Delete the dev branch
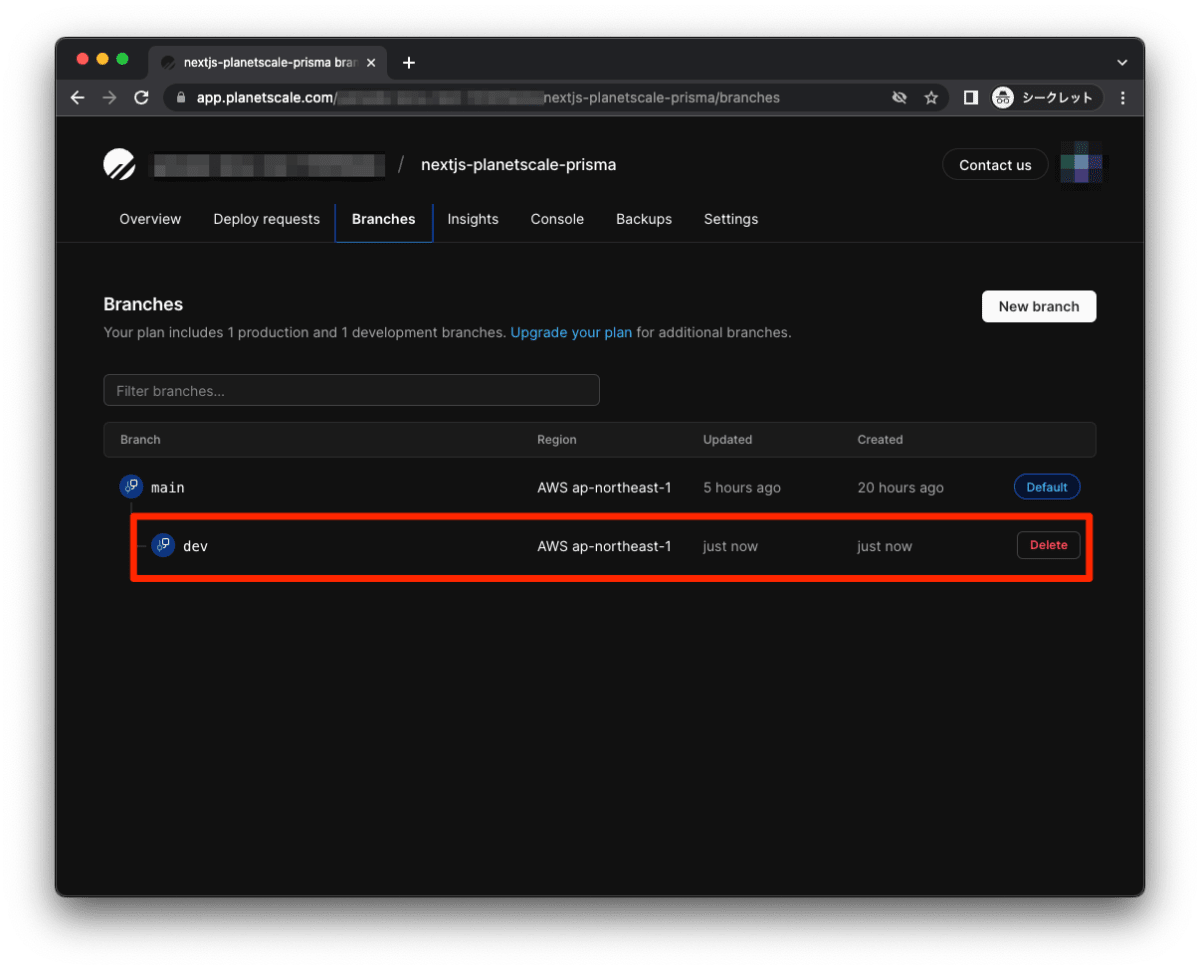The width and height of the screenshot is (1200, 970). (x=1049, y=545)
